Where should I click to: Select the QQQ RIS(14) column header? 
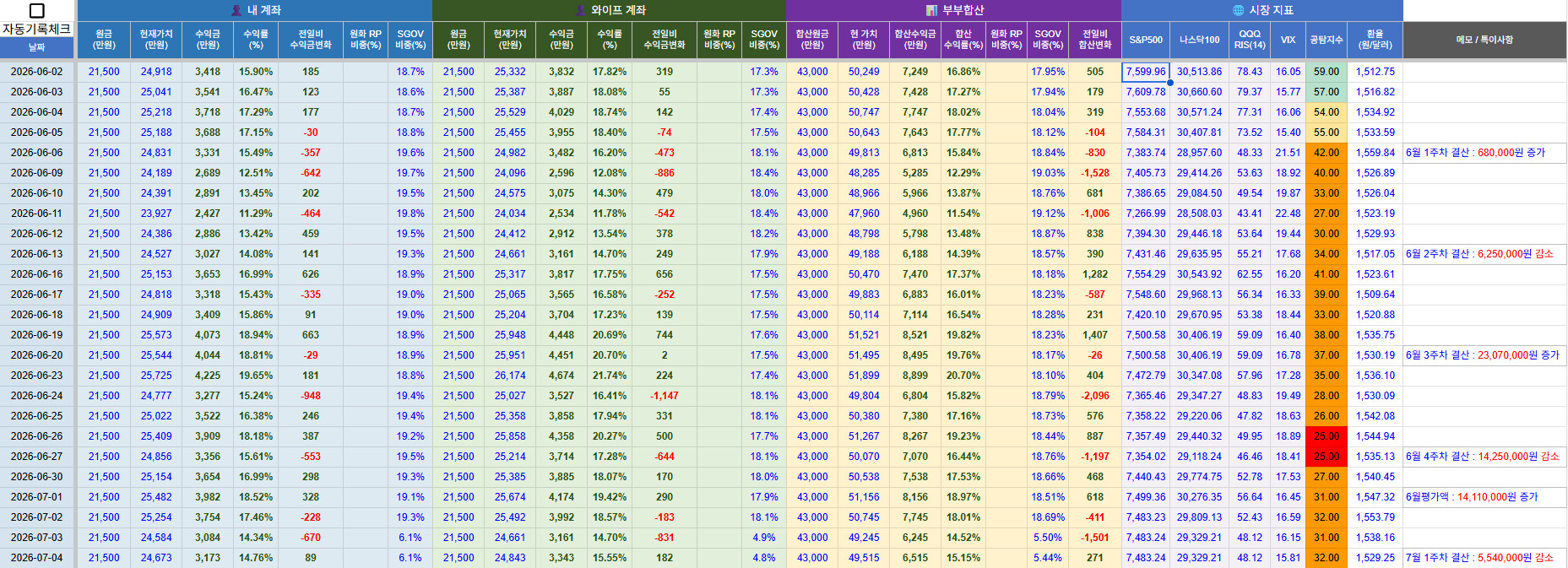click(1250, 40)
